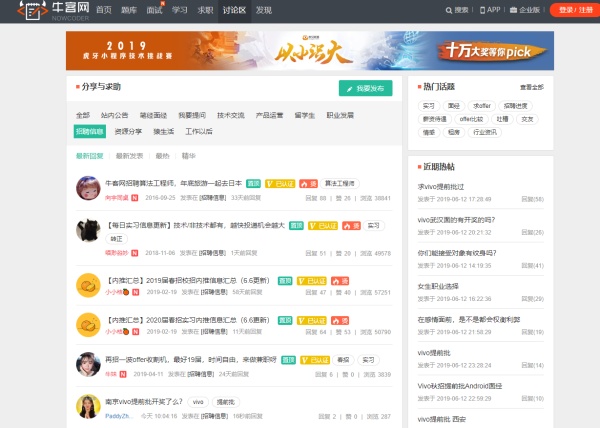Viewport: 600px width, 428px height.
Task: Open hot post vivo武汉面的有开奖的吗?
Action: click(x=456, y=220)
